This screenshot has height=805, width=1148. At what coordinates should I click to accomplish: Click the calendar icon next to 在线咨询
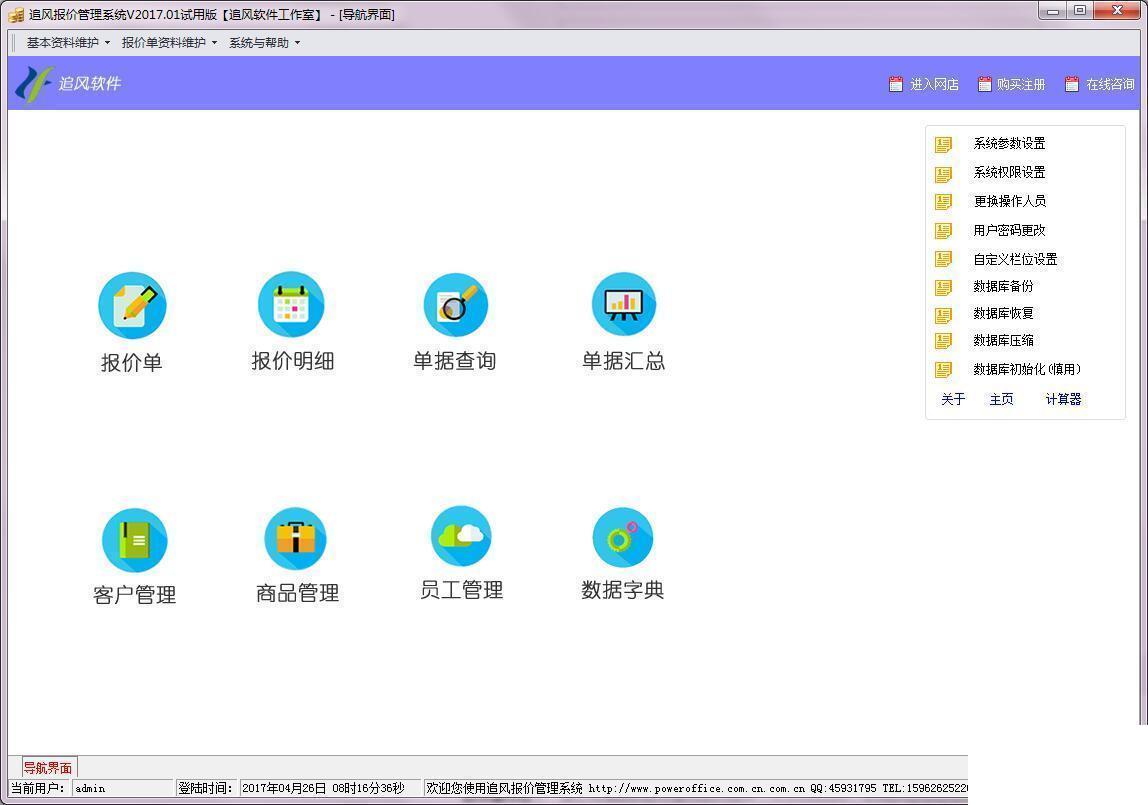click(1072, 84)
